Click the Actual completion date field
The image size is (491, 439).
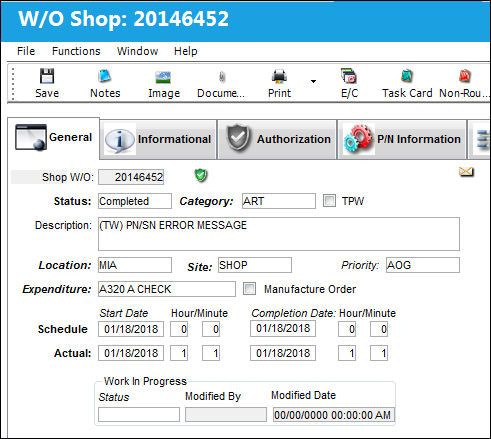[x=283, y=353]
